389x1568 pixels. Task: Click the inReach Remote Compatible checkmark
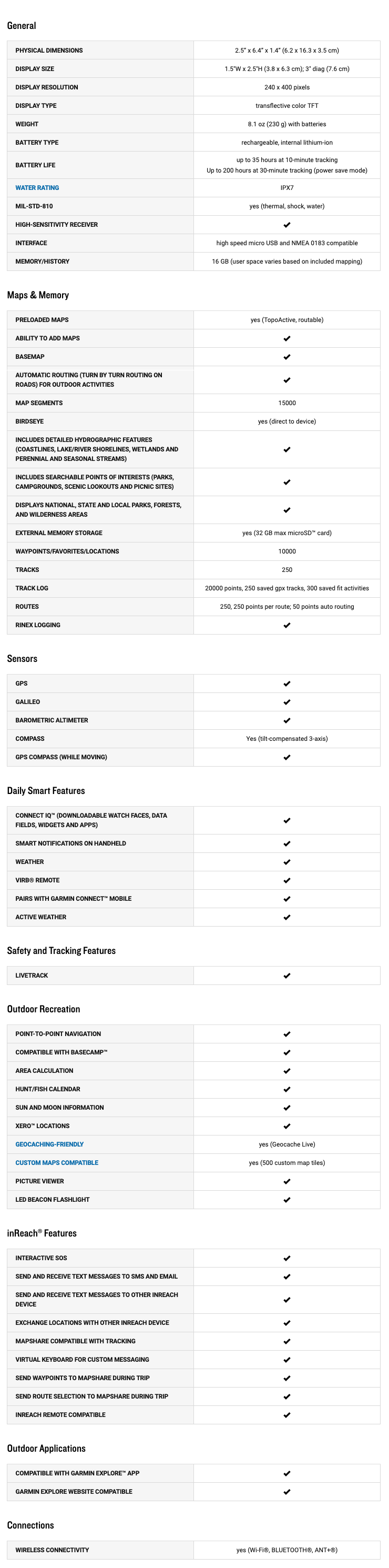click(x=287, y=1415)
